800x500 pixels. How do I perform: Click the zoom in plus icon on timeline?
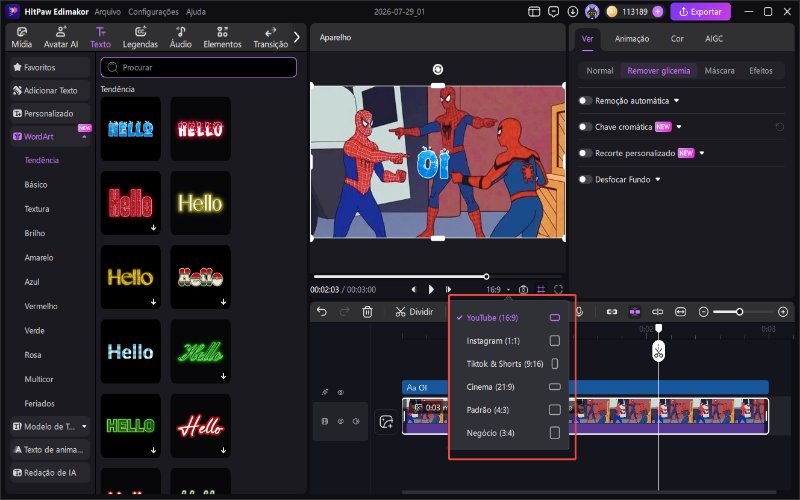click(783, 312)
